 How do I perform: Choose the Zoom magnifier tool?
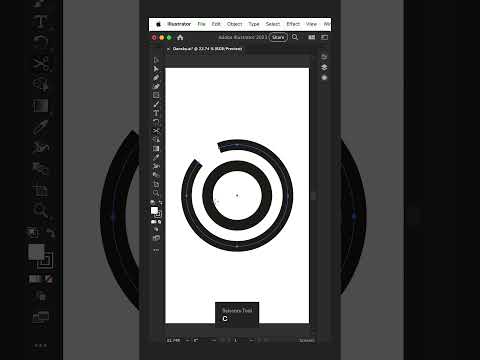click(156, 193)
